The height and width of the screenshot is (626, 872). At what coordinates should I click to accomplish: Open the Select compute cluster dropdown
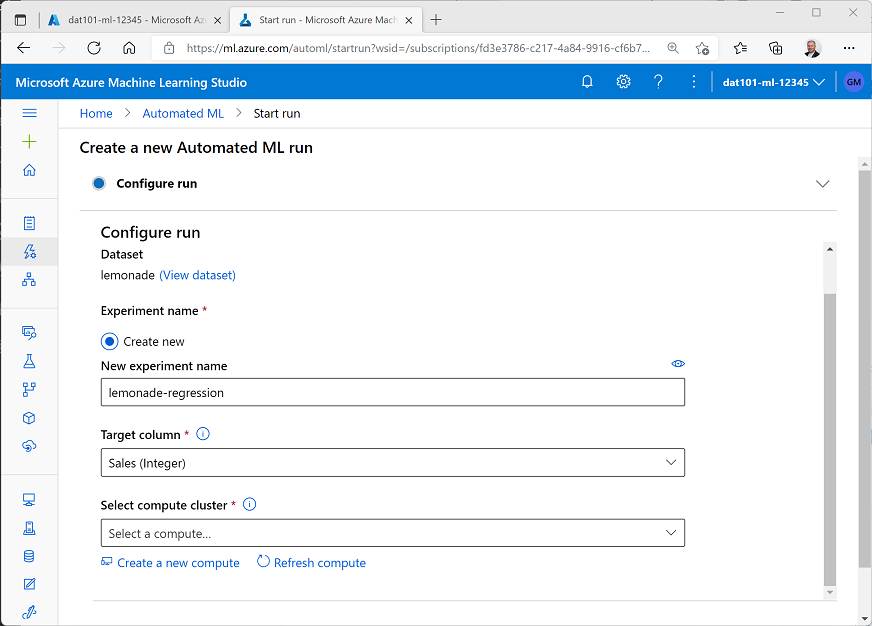coord(671,532)
